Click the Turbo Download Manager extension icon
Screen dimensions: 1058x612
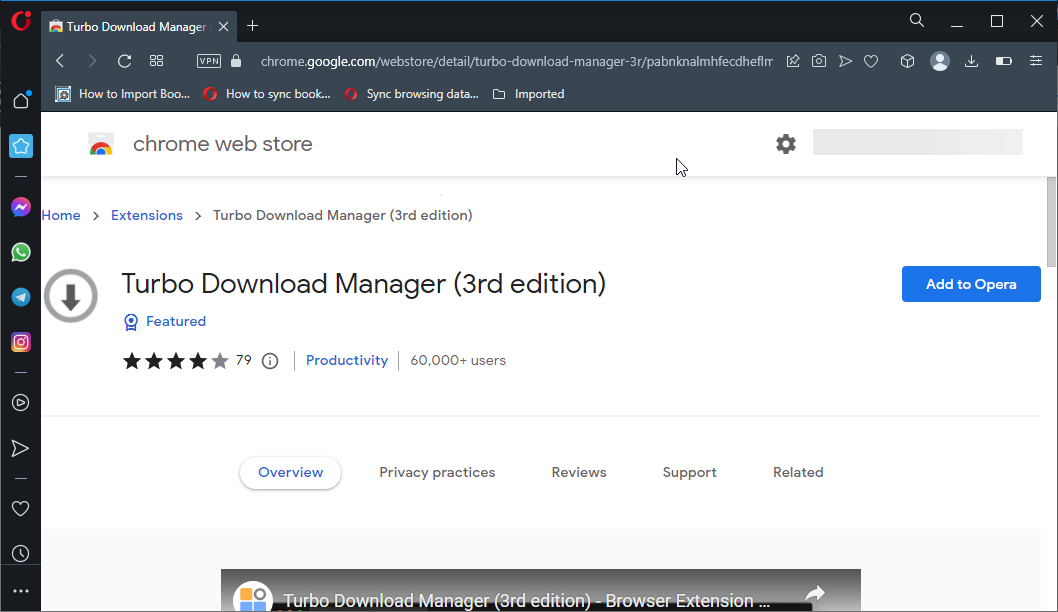point(71,296)
